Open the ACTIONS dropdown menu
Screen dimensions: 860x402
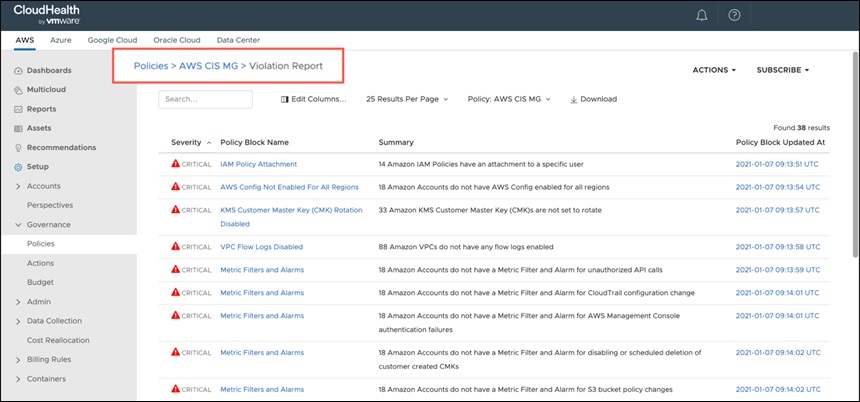[x=714, y=70]
